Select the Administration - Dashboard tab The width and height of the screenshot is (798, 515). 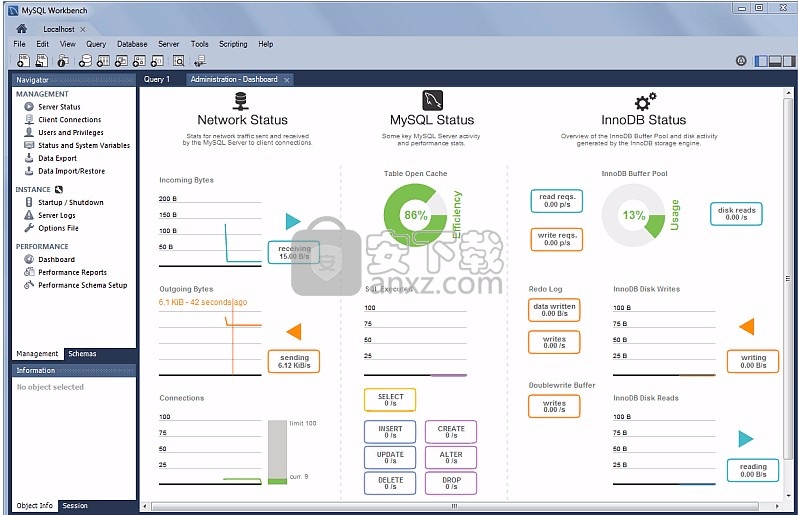[234, 79]
